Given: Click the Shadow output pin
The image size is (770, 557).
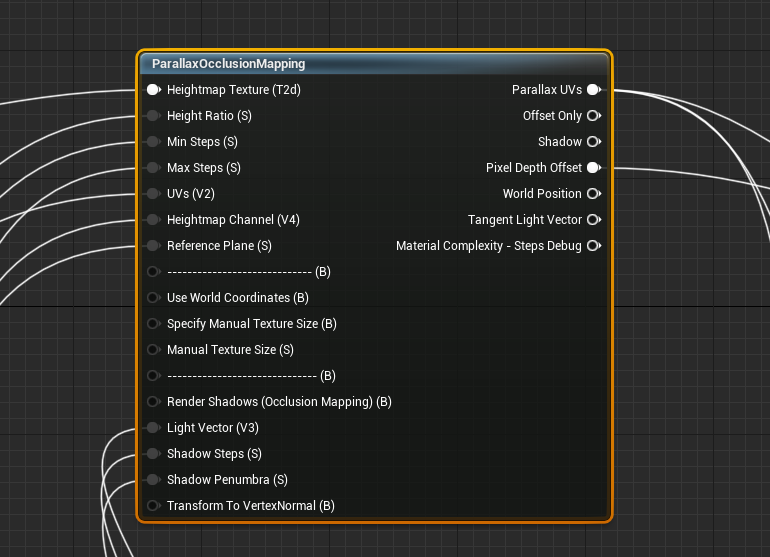Looking at the screenshot, I should (x=593, y=142).
